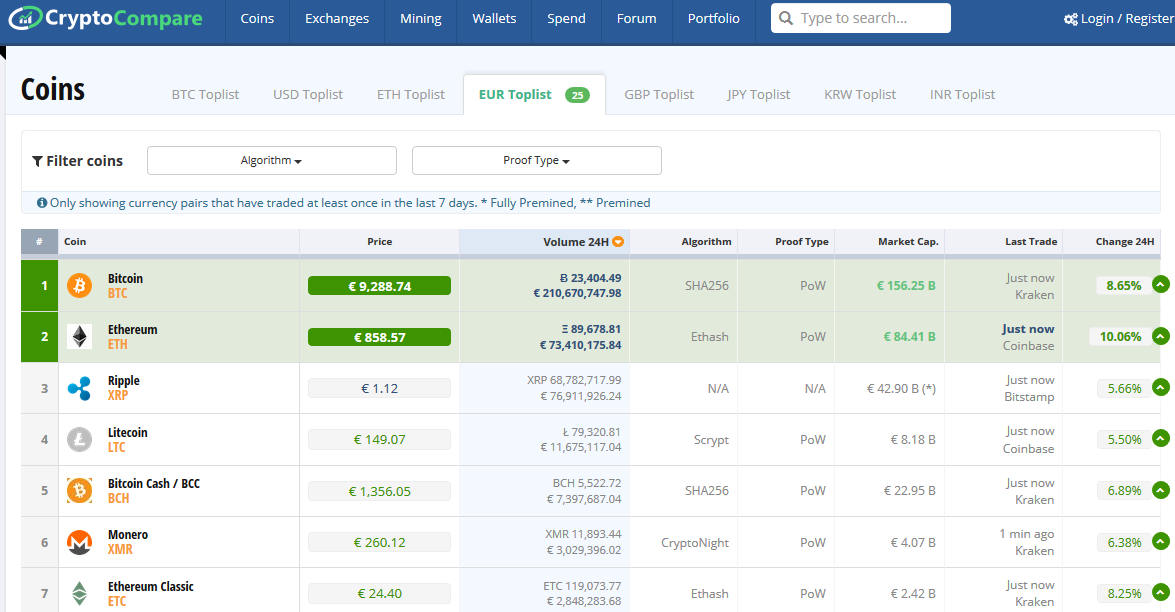Open the Exchanges menu
The width and height of the screenshot is (1175, 612).
(337, 19)
